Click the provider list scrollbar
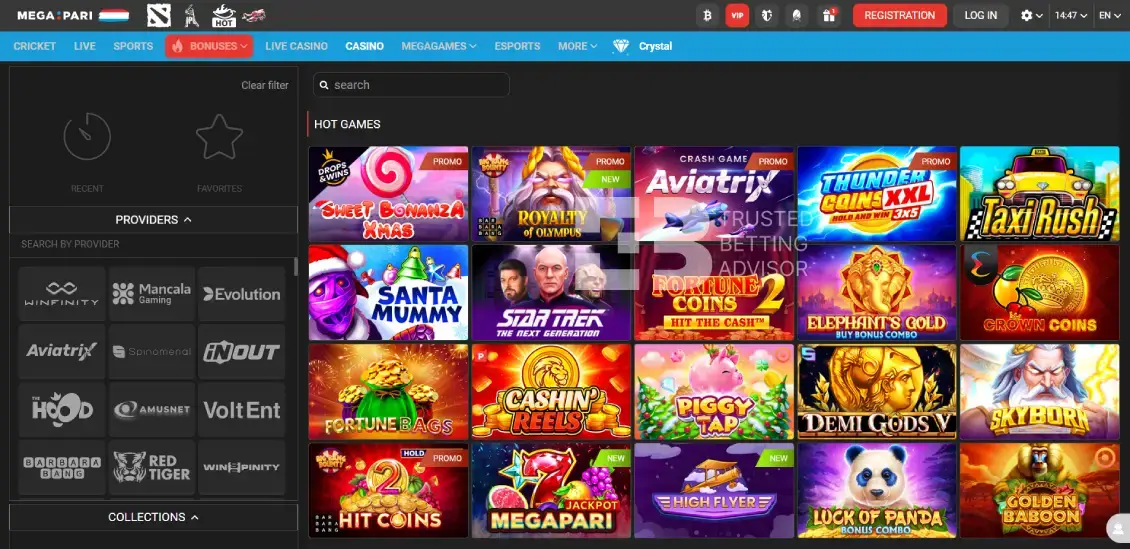This screenshot has height=549, width=1130. 295,267
